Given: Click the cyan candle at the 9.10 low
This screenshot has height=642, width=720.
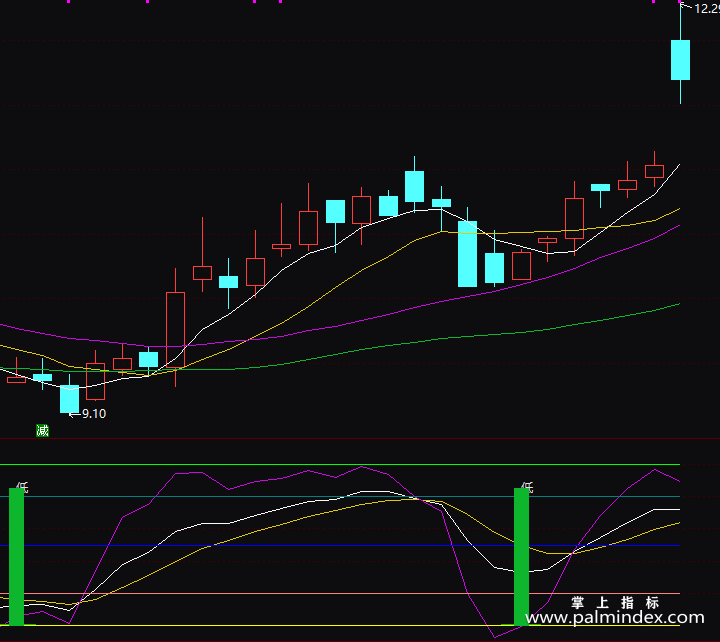Looking at the screenshot, I should coord(69,399).
